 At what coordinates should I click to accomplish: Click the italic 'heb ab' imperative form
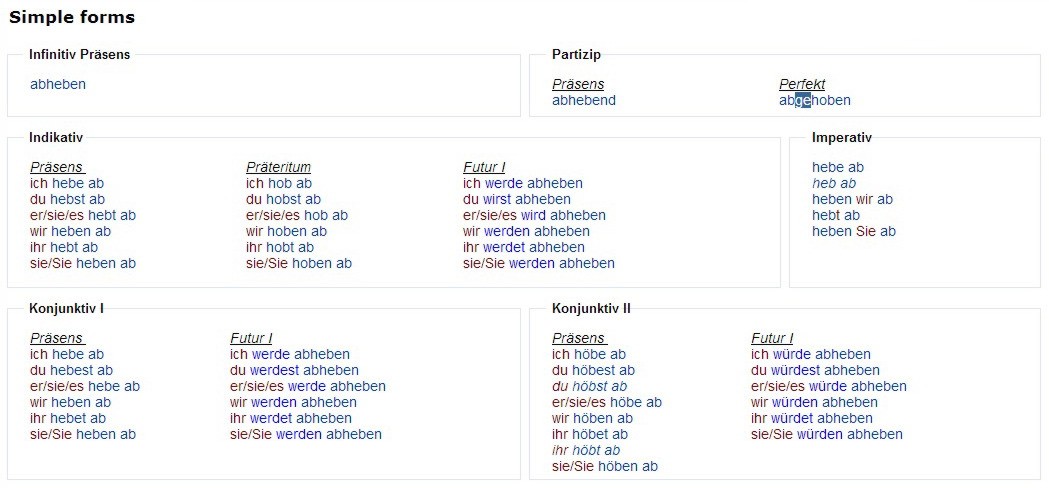pos(834,183)
